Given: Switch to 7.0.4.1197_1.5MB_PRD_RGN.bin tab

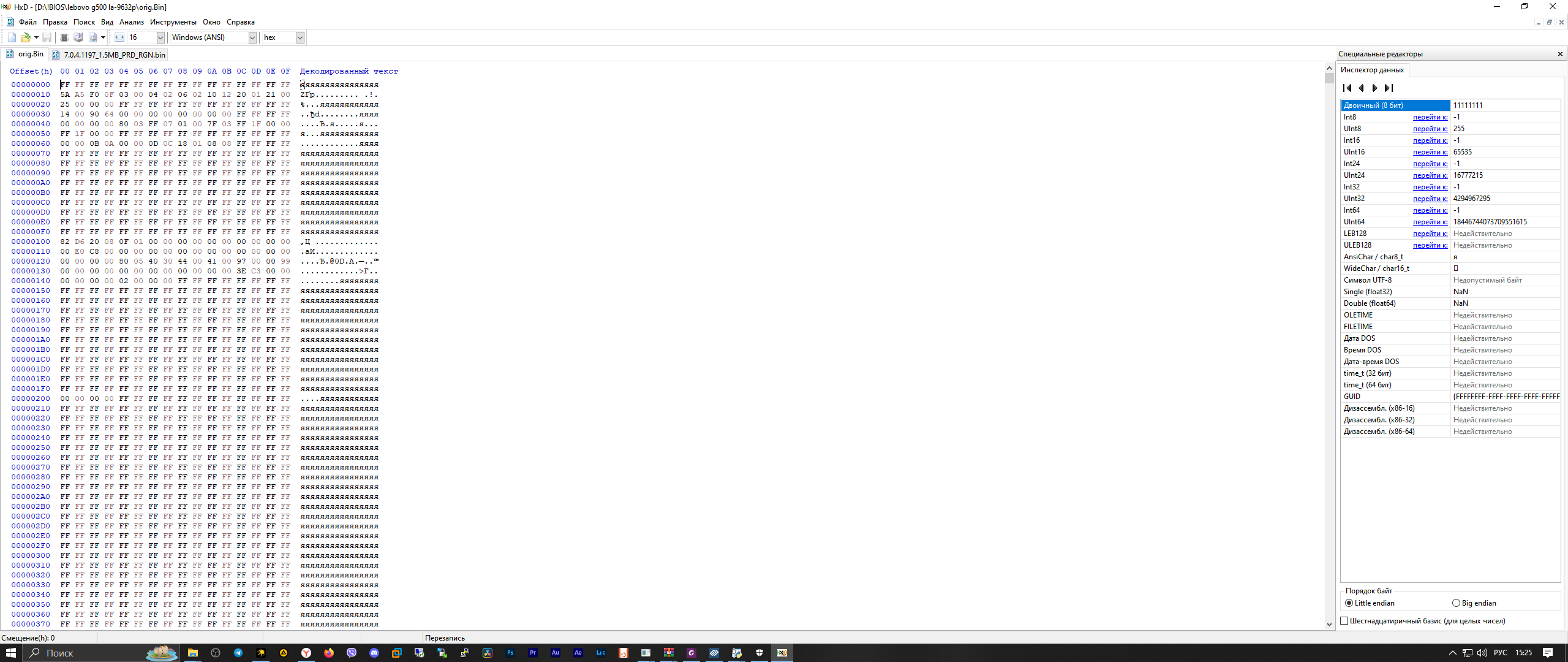Looking at the screenshot, I should click(114, 55).
